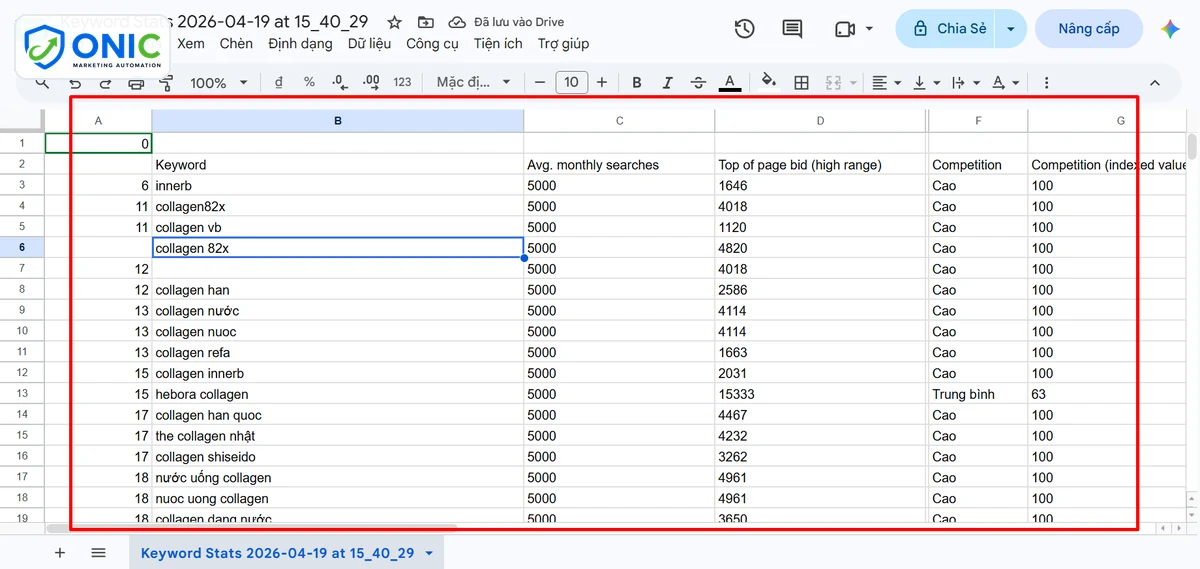Open the text color picker
Viewport: 1200px width, 569px height.
click(730, 83)
